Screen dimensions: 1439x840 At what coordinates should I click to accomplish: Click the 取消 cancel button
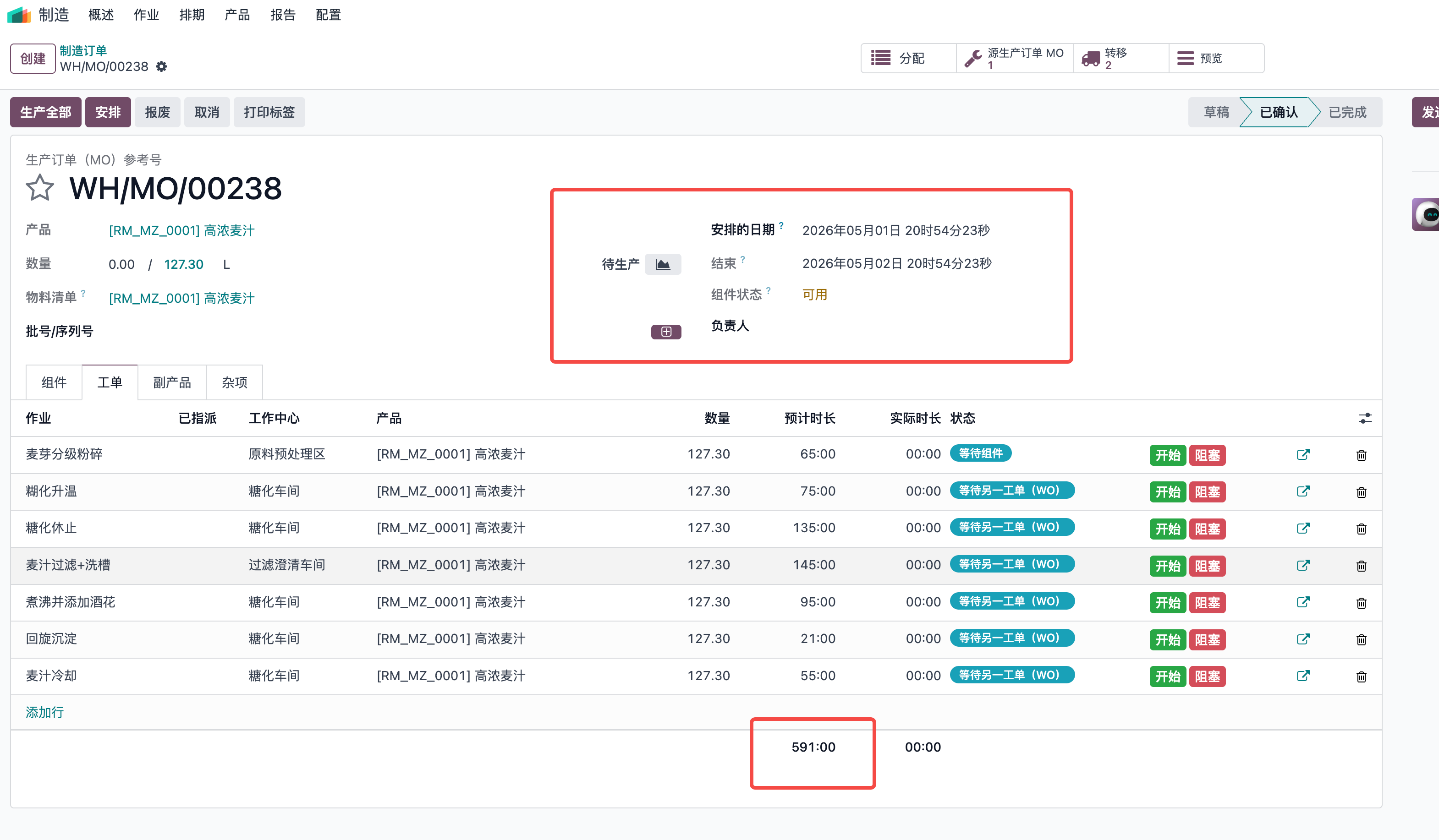[207, 112]
